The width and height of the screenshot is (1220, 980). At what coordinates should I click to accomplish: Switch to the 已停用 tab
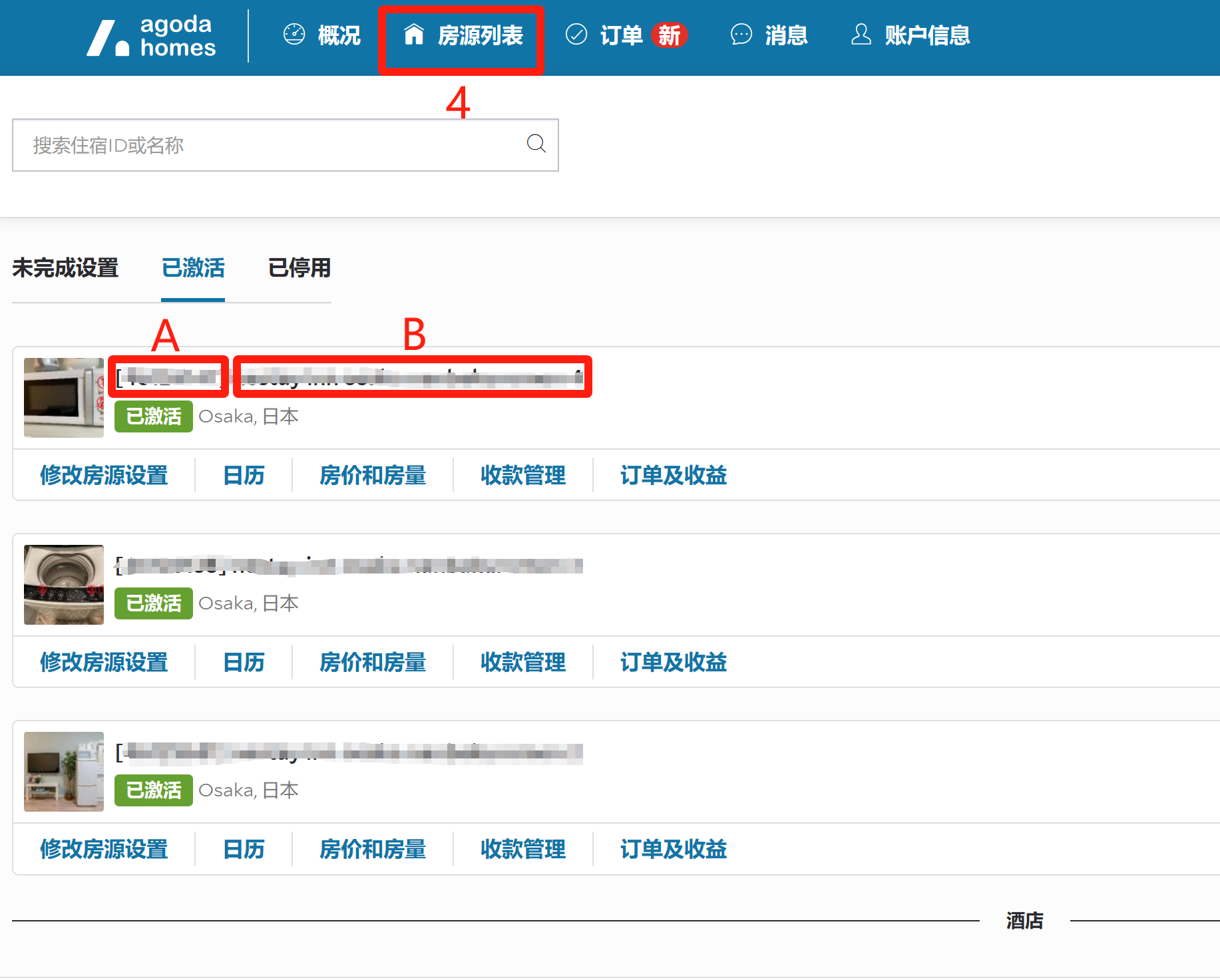300,267
